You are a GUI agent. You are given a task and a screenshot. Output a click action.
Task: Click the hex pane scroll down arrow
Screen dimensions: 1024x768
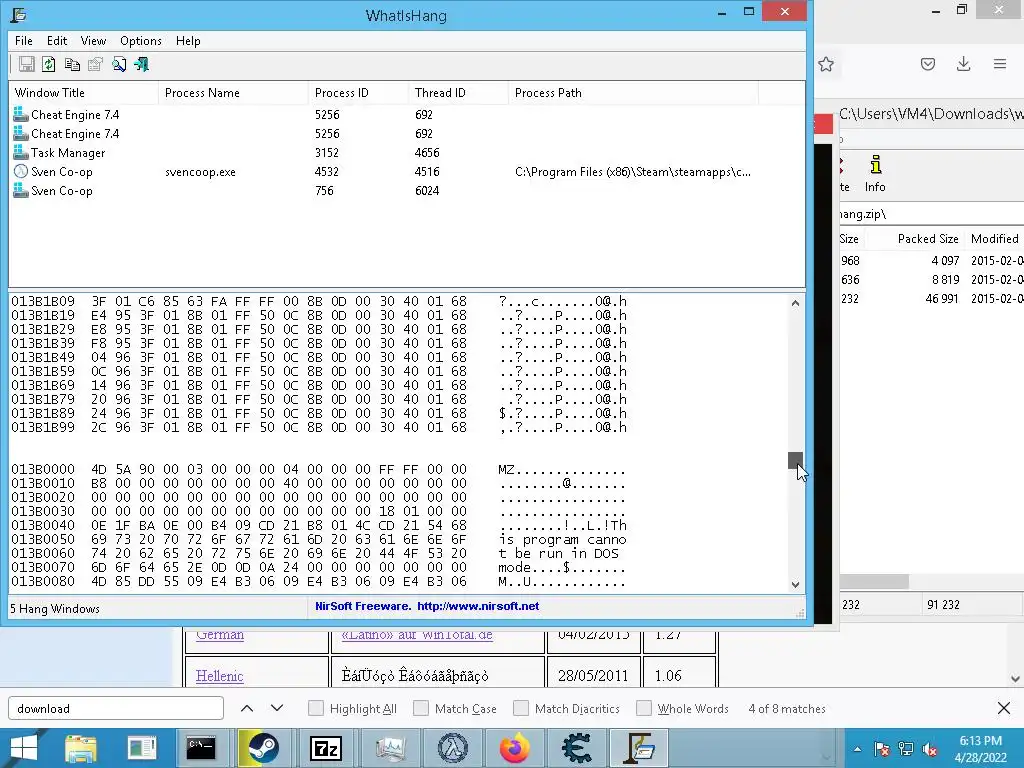pyautogui.click(x=795, y=584)
